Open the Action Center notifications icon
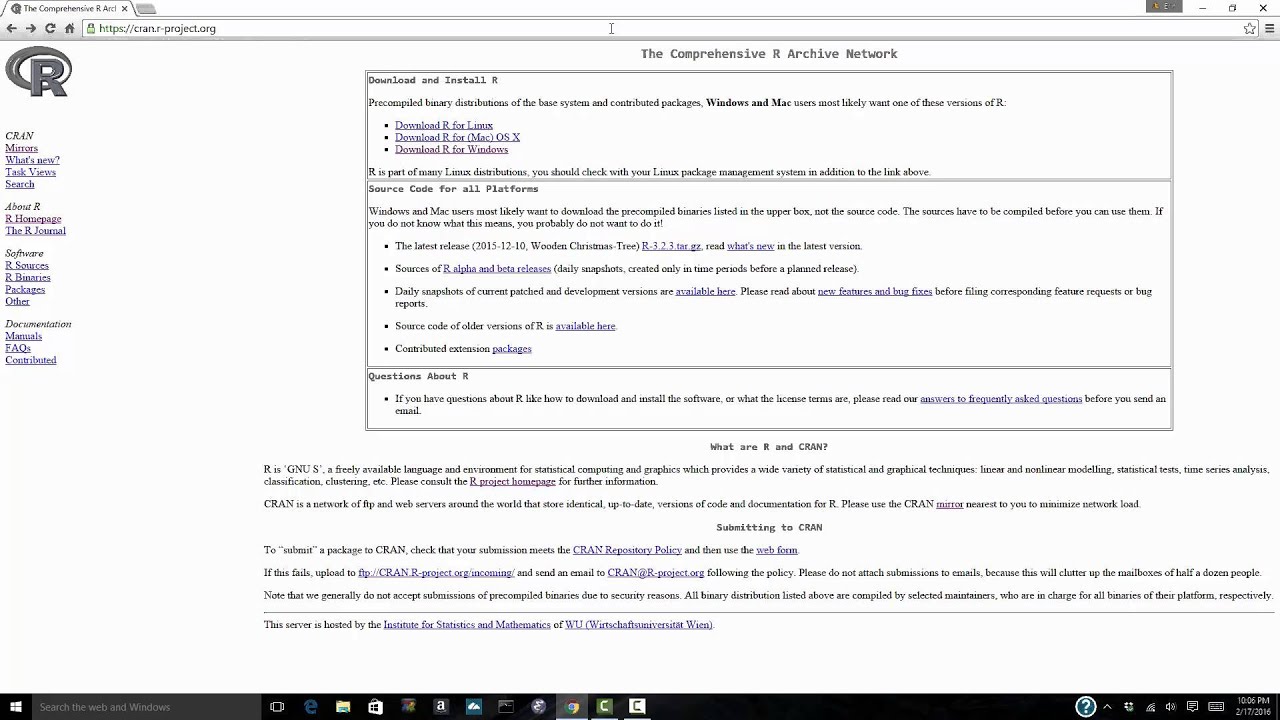Viewport: 1280px width, 720px height. (x=1192, y=707)
